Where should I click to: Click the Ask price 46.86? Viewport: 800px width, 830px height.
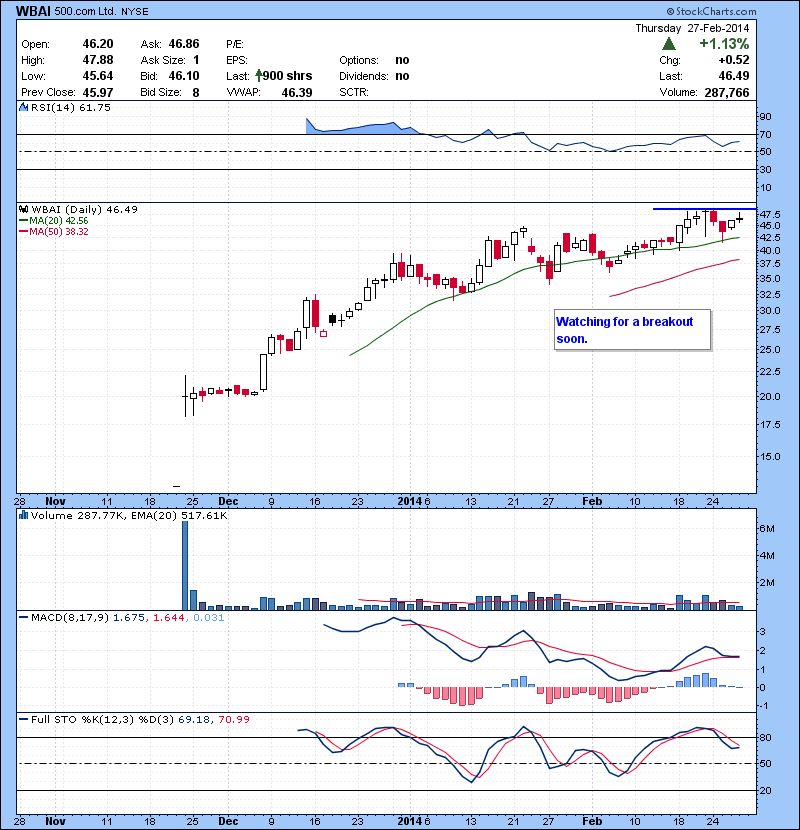point(184,44)
